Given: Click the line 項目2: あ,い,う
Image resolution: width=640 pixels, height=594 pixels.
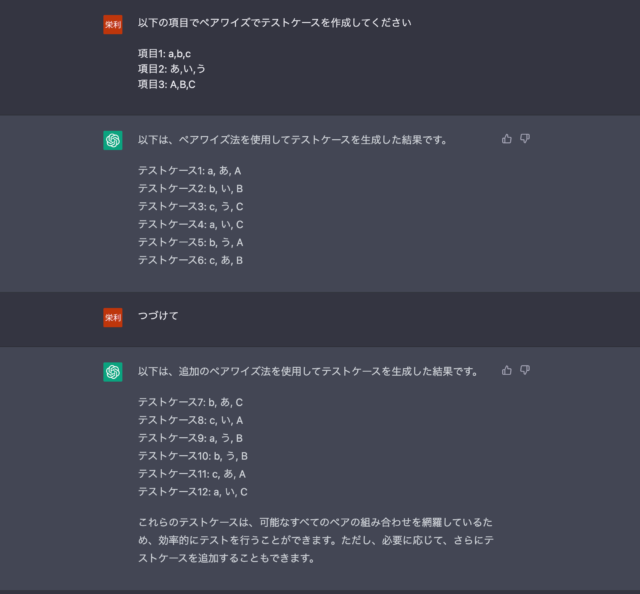Looking at the screenshot, I should tap(171, 69).
